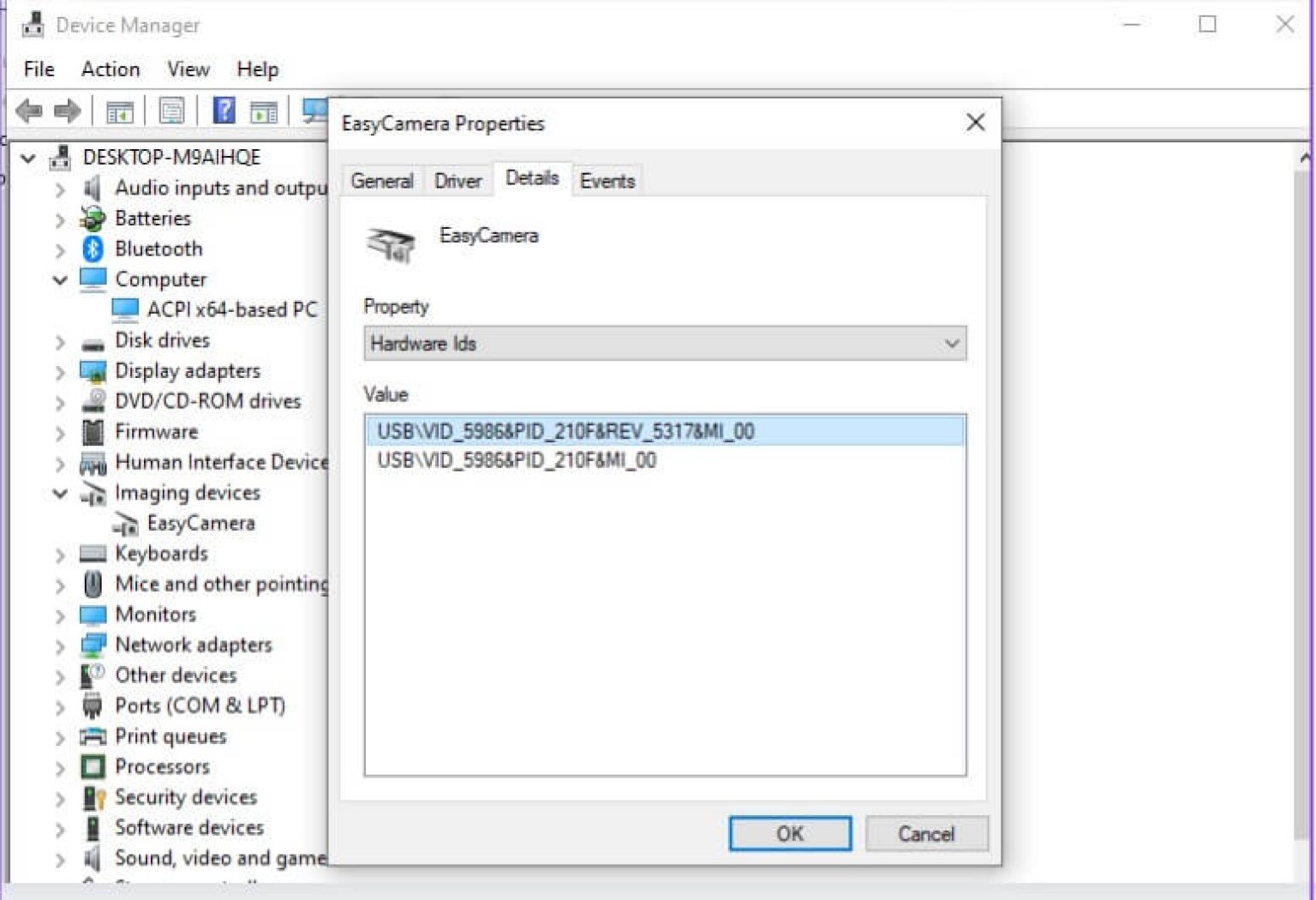Screen dimensions: 1316x900
Task: Click the OK button
Action: click(x=789, y=832)
